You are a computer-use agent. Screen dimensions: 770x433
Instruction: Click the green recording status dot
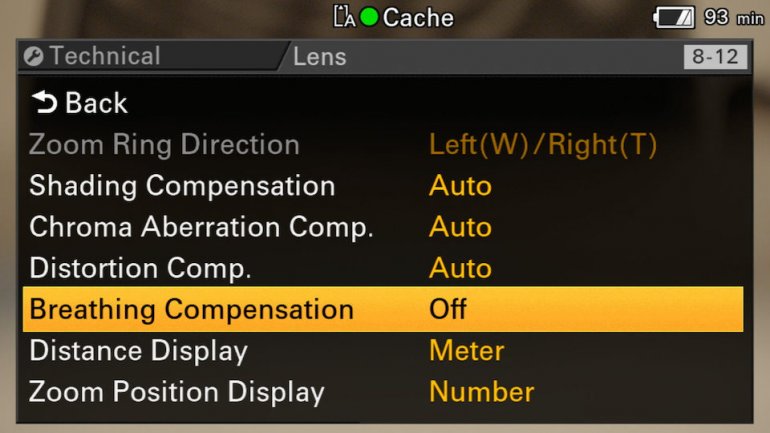point(369,18)
